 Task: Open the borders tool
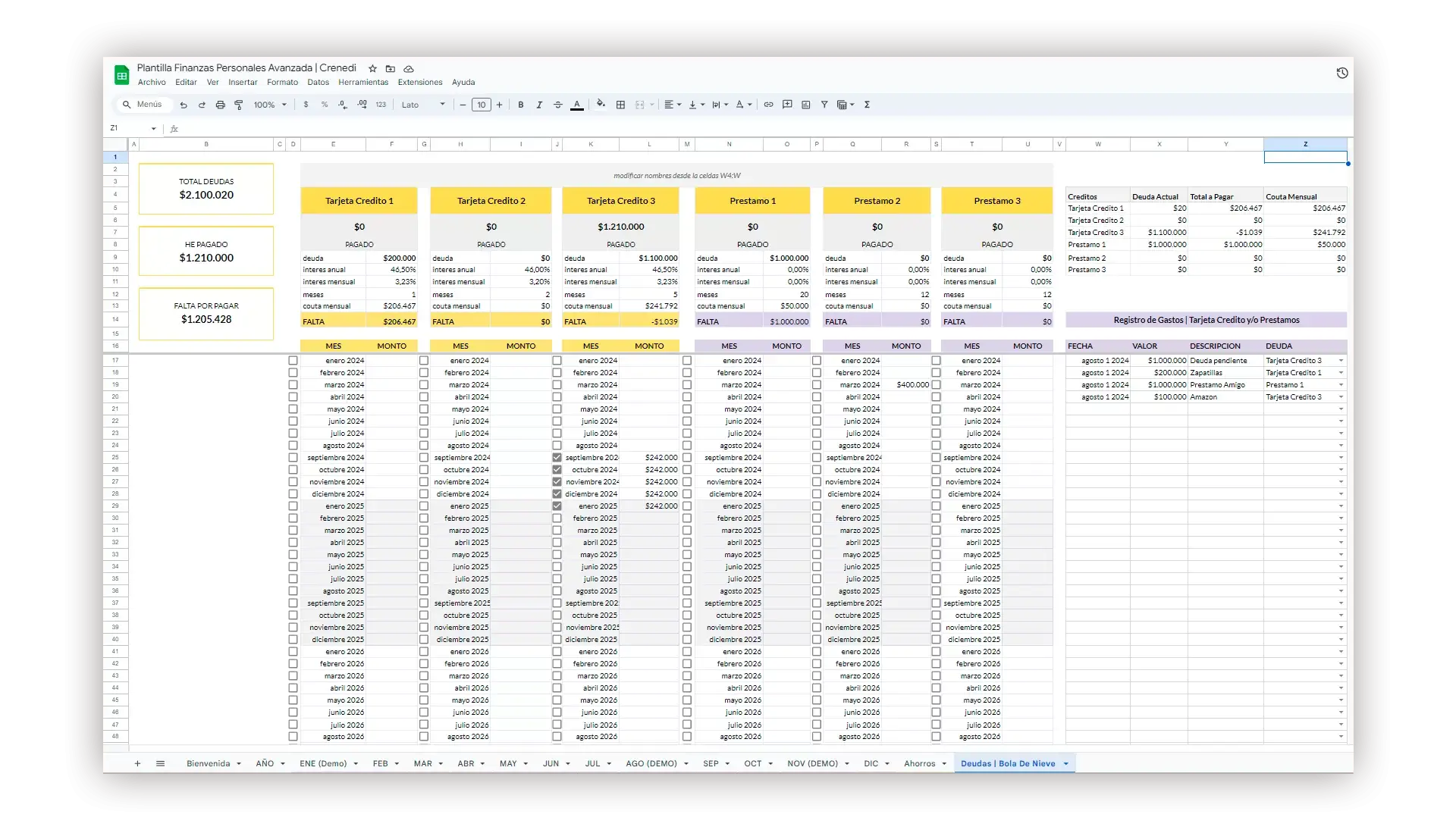coord(620,105)
